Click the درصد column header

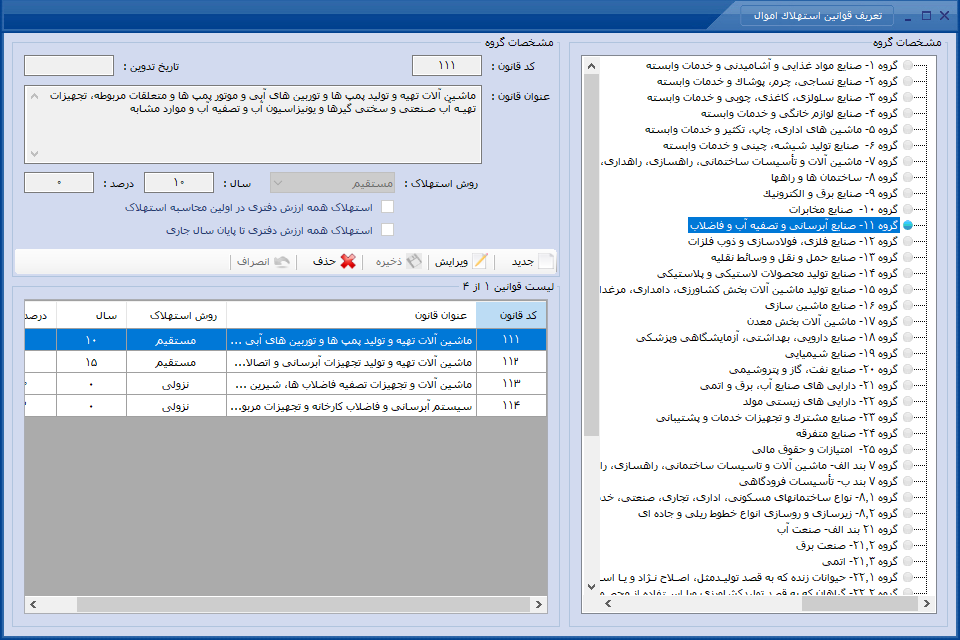click(x=40, y=315)
